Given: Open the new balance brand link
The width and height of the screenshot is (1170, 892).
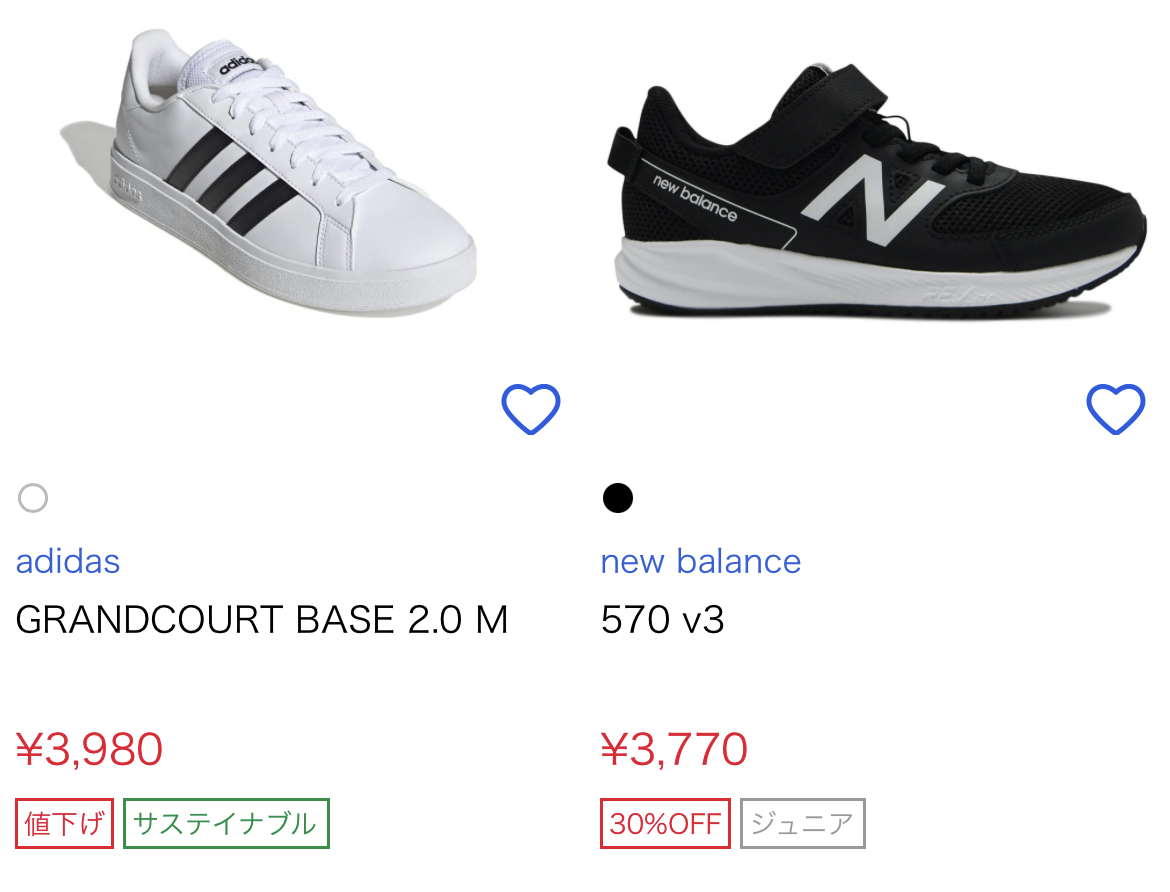Looking at the screenshot, I should 700,561.
